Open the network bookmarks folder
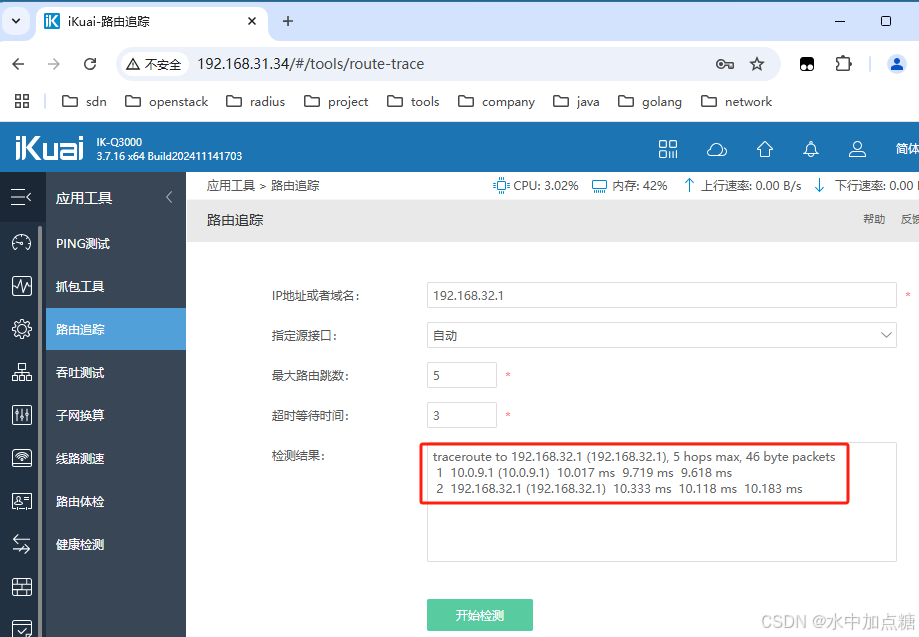 [736, 101]
